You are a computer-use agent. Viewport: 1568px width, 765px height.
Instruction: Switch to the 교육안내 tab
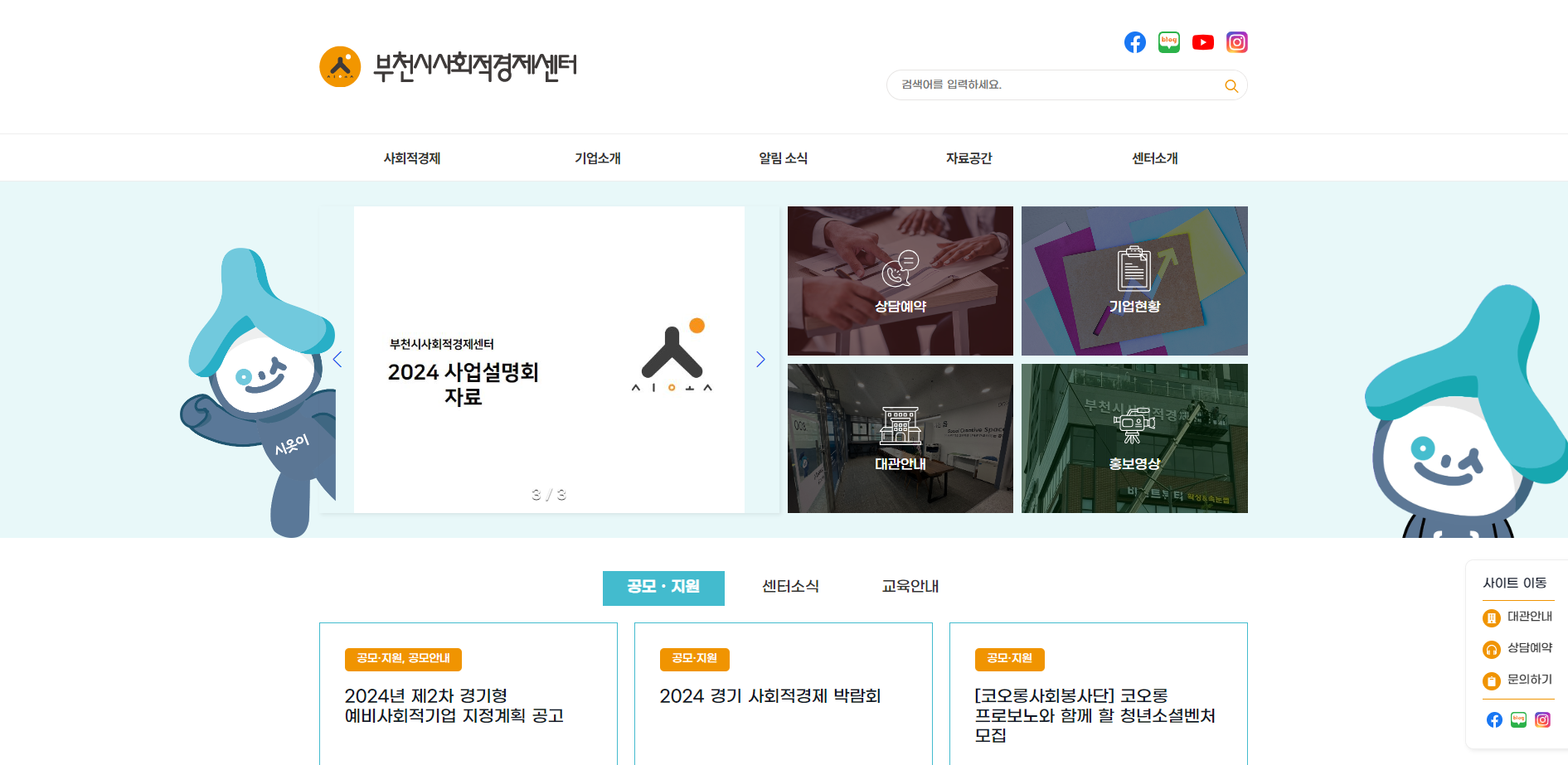click(910, 587)
